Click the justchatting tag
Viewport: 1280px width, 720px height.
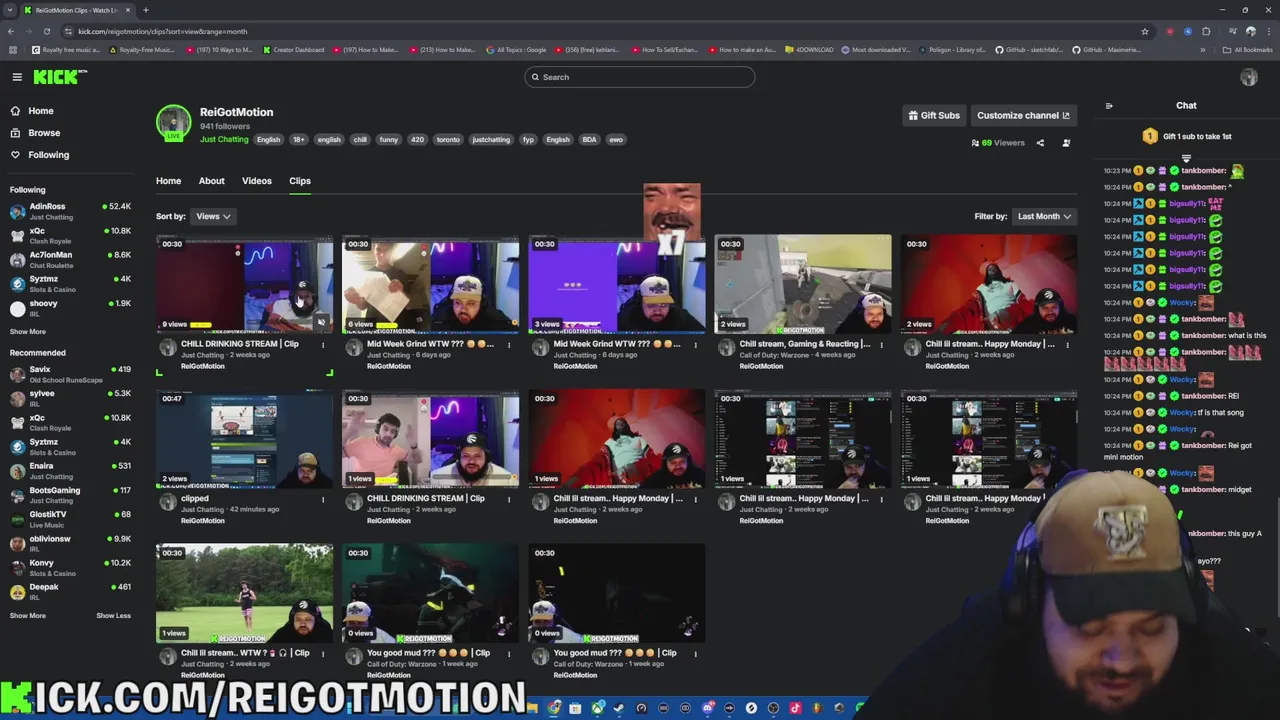(491, 140)
